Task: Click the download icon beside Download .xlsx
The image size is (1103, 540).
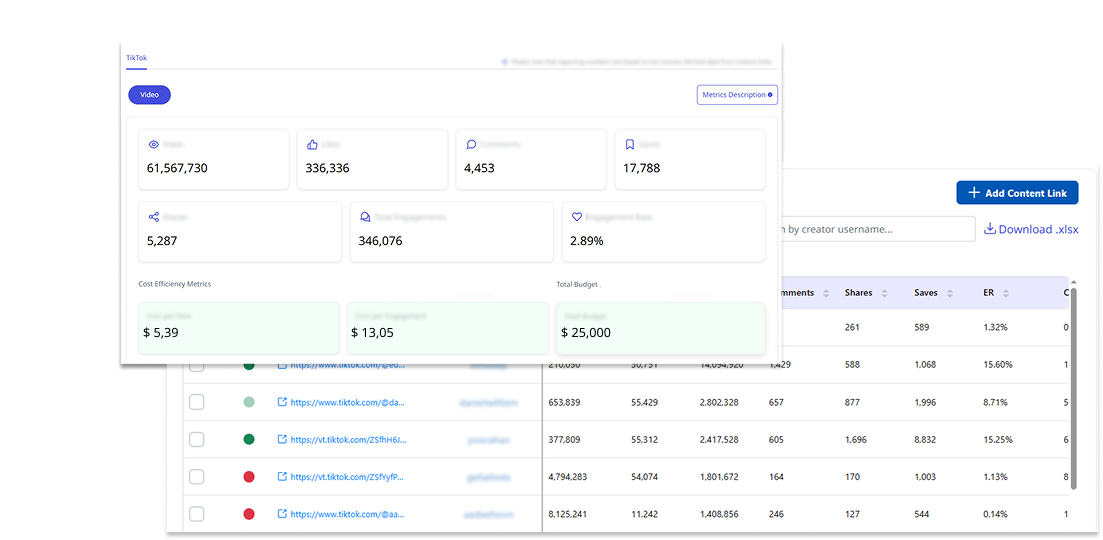Action: (990, 229)
